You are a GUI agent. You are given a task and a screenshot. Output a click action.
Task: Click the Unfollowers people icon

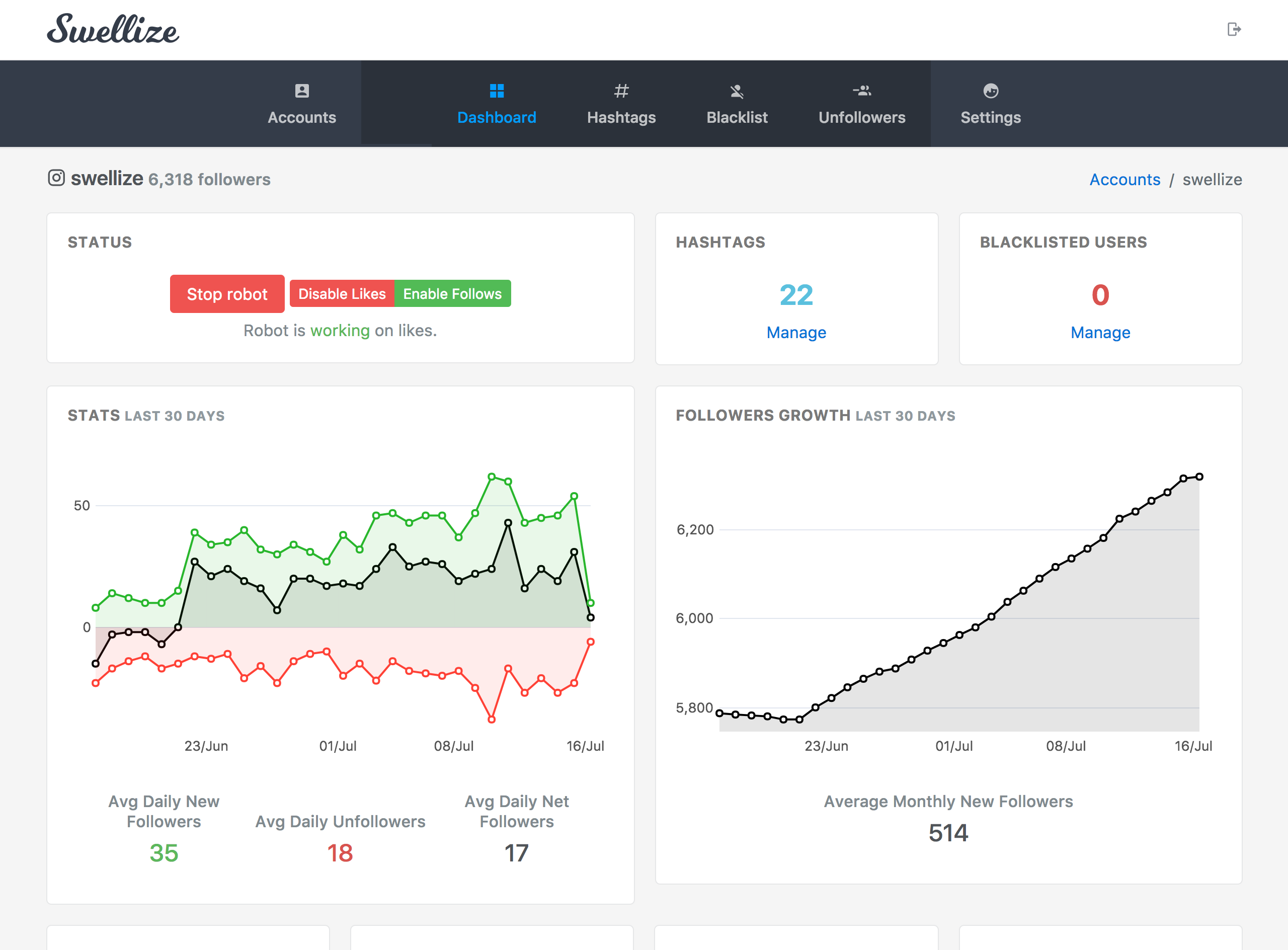pos(861,91)
